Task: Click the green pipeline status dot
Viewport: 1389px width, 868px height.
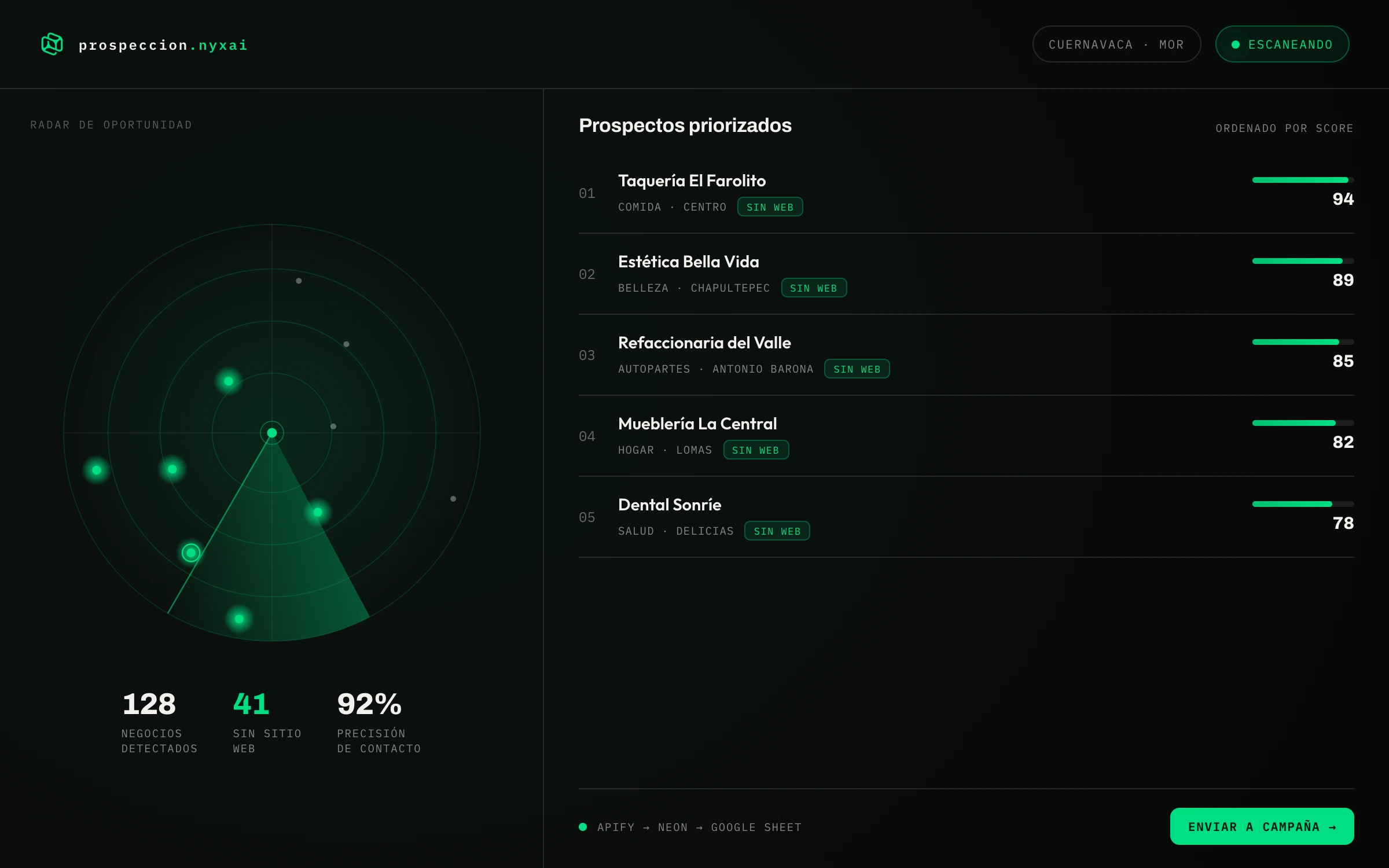Action: (x=583, y=827)
